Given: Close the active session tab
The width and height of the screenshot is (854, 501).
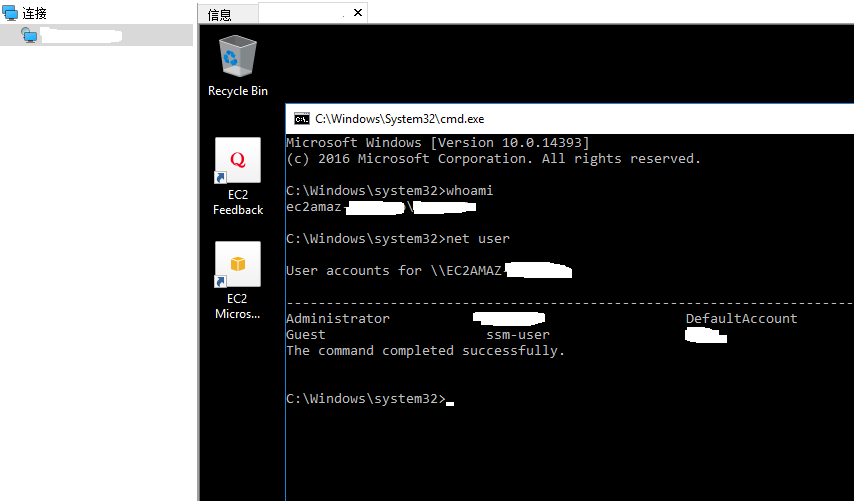Looking at the screenshot, I should (358, 13).
